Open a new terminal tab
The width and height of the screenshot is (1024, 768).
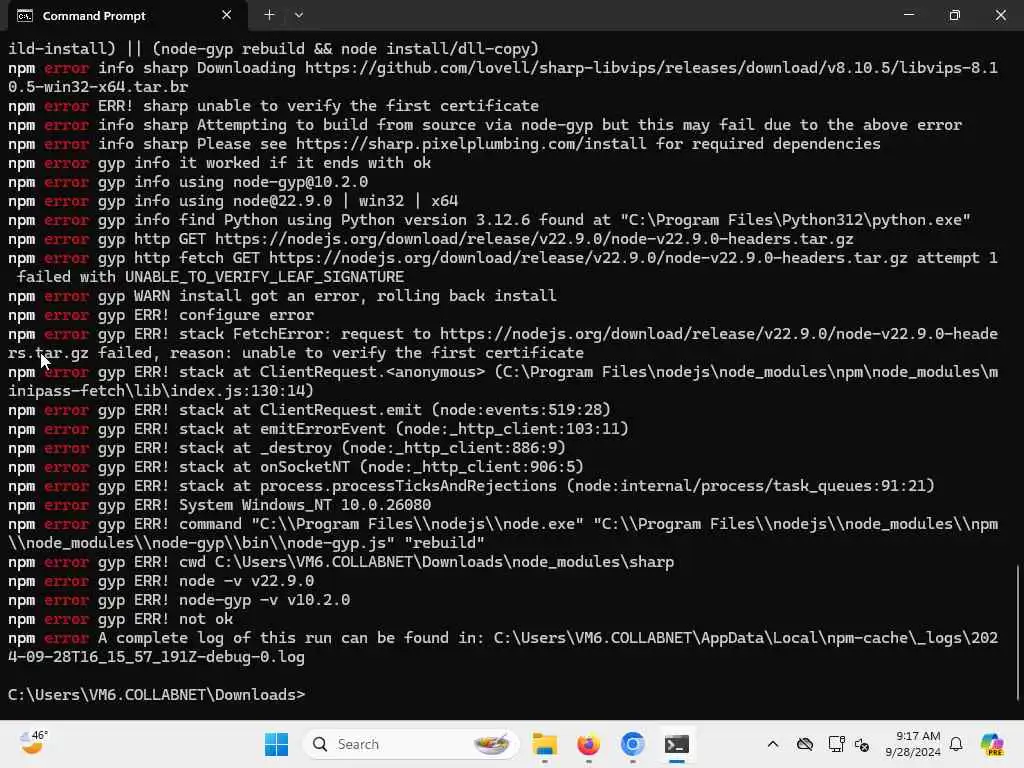269,15
